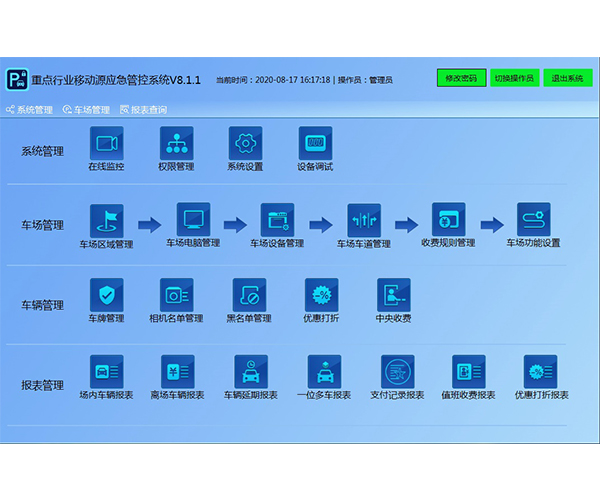The image size is (600, 500).
Task: Open 车牌管理 shield icon
Action: point(106,294)
